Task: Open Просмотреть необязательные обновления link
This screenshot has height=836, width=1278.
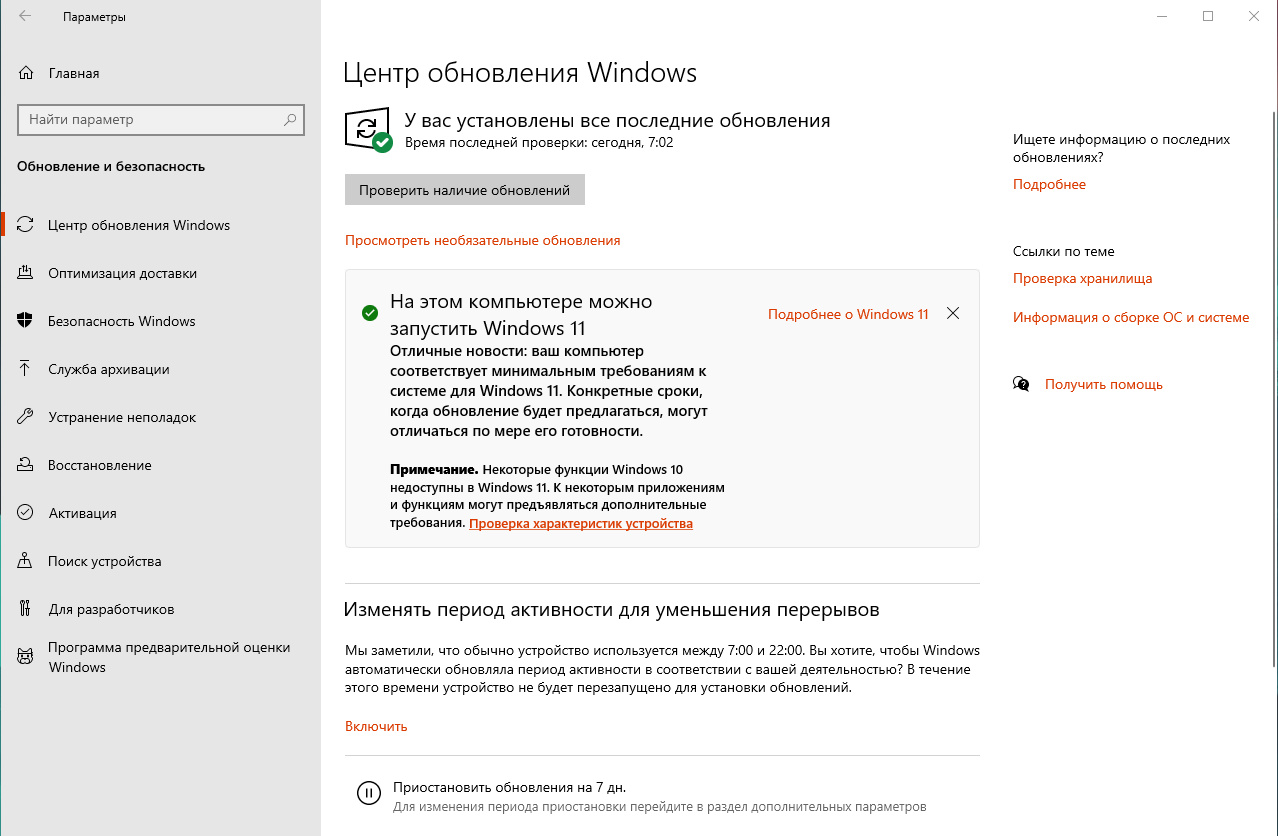Action: pyautogui.click(x=482, y=240)
